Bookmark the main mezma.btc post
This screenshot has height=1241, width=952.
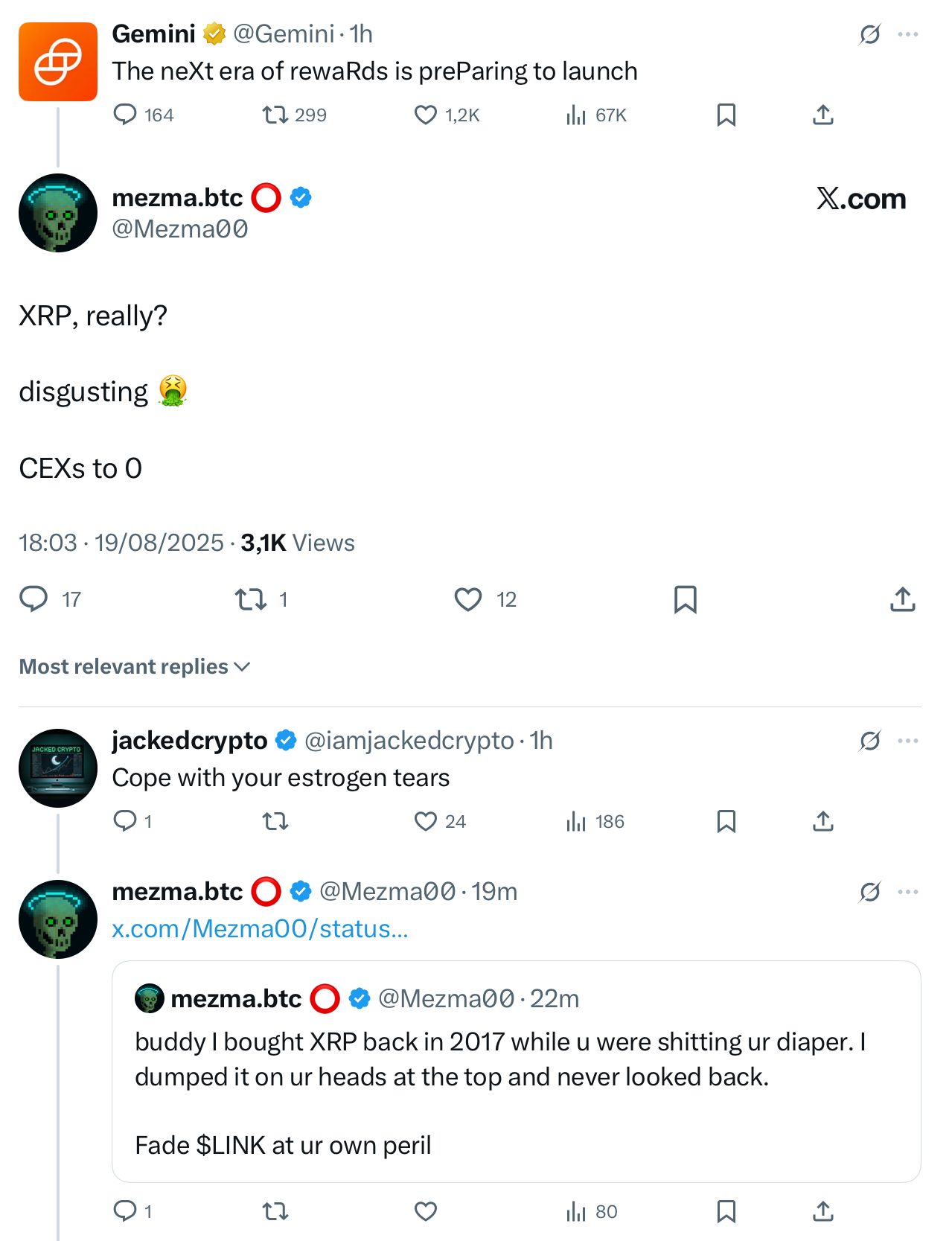[x=685, y=599]
